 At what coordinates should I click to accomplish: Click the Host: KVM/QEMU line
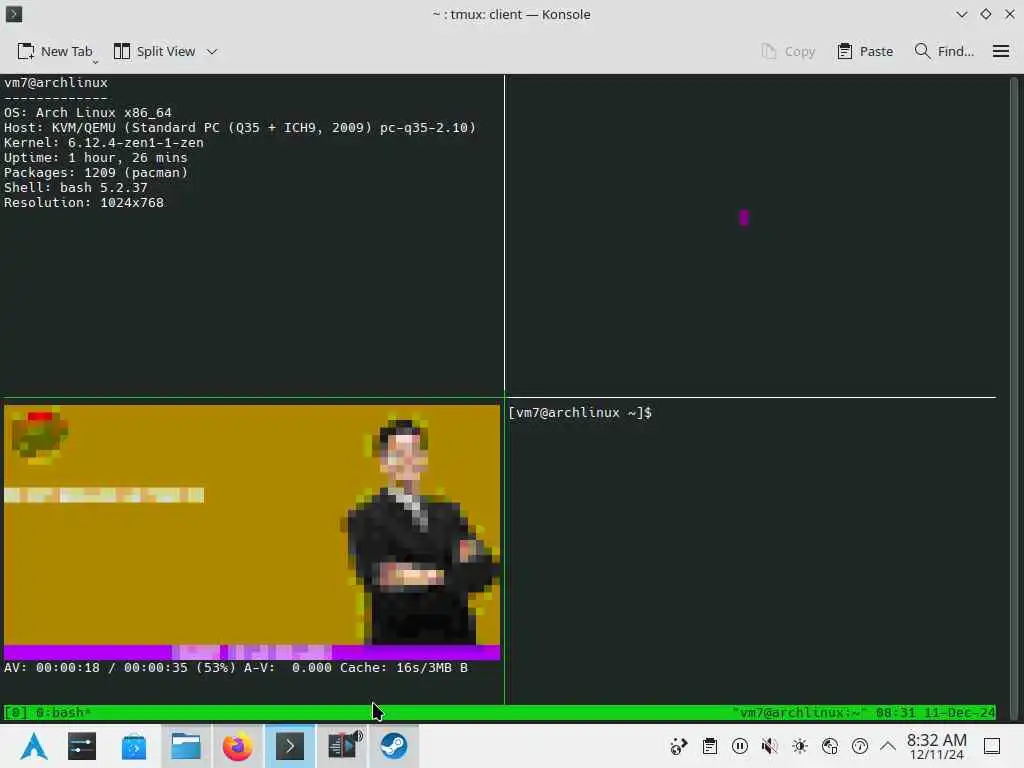240,127
